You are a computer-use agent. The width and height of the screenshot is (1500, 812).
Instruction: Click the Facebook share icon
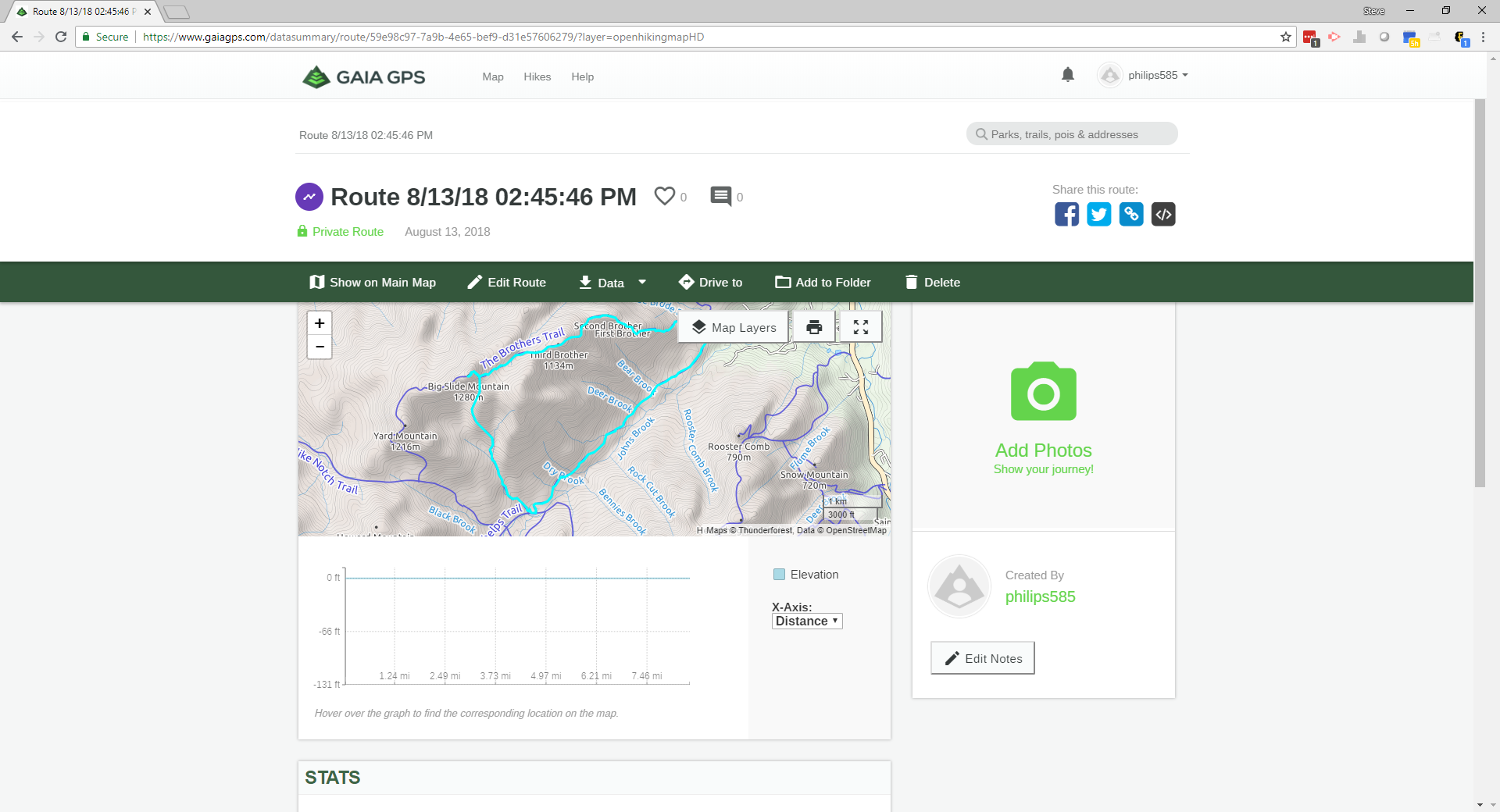[x=1066, y=214]
